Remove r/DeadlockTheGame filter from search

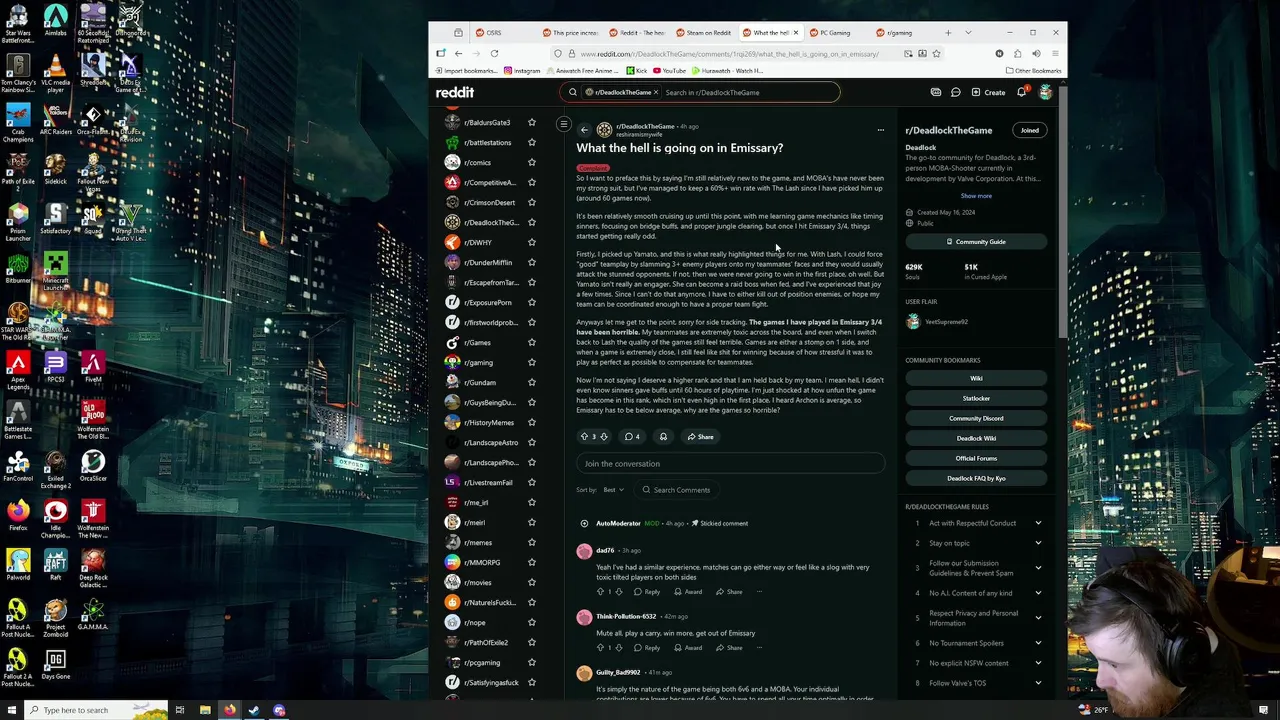656,92
